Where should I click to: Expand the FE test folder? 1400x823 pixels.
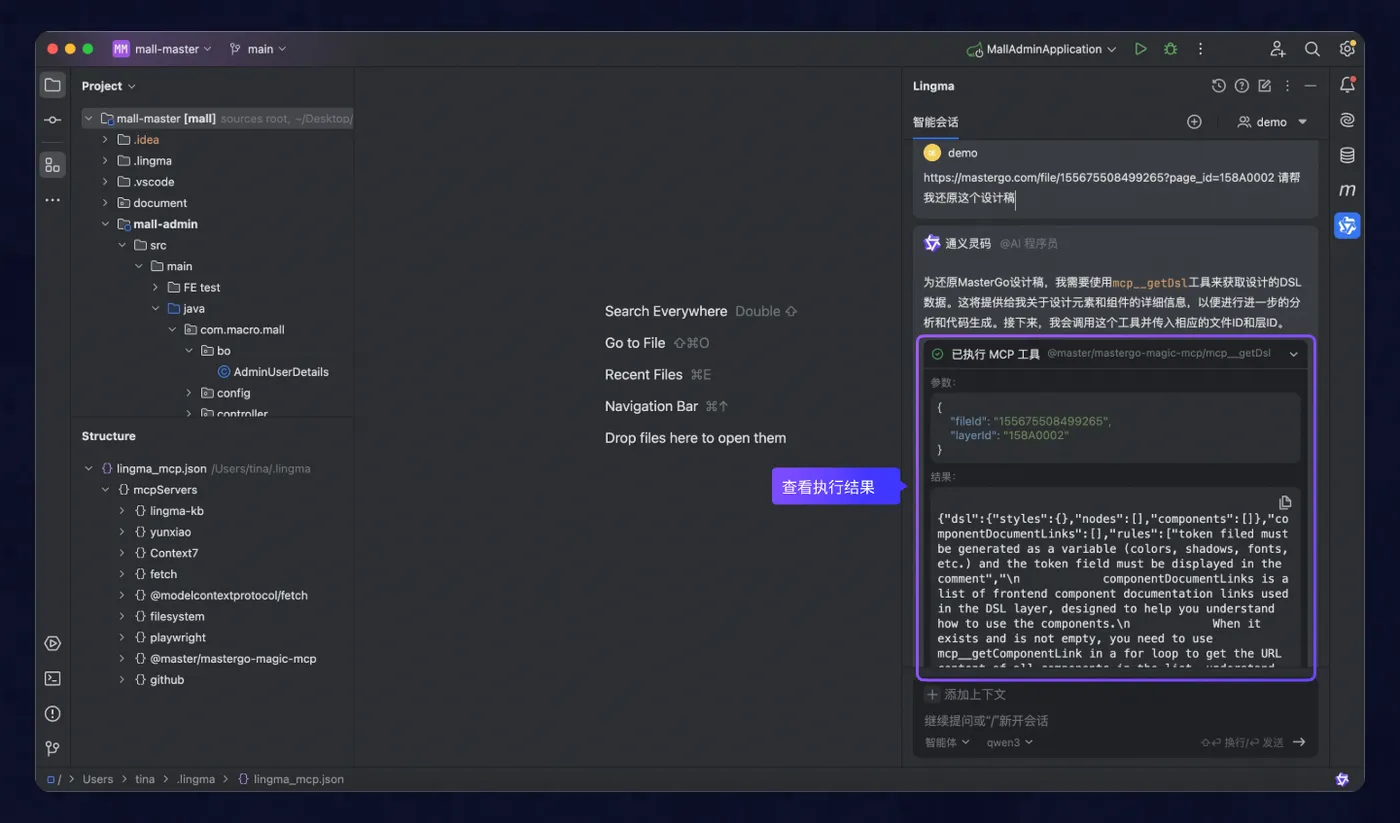coord(155,287)
